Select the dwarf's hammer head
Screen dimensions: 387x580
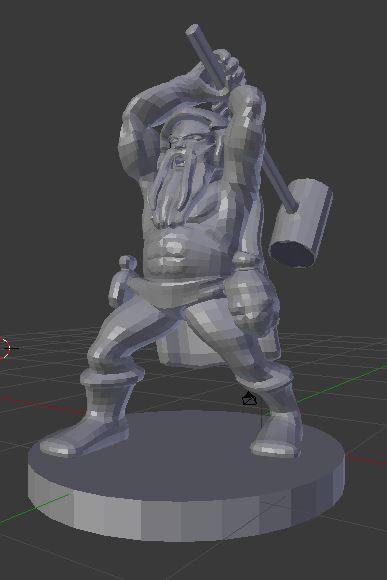tap(301, 223)
